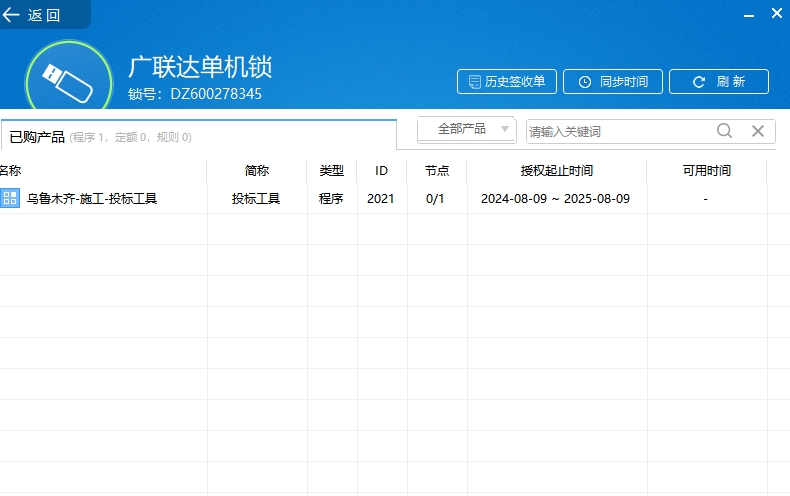Click the 投标工具 abbreviation cell
Screen dimensions: 790x496
(x=256, y=199)
